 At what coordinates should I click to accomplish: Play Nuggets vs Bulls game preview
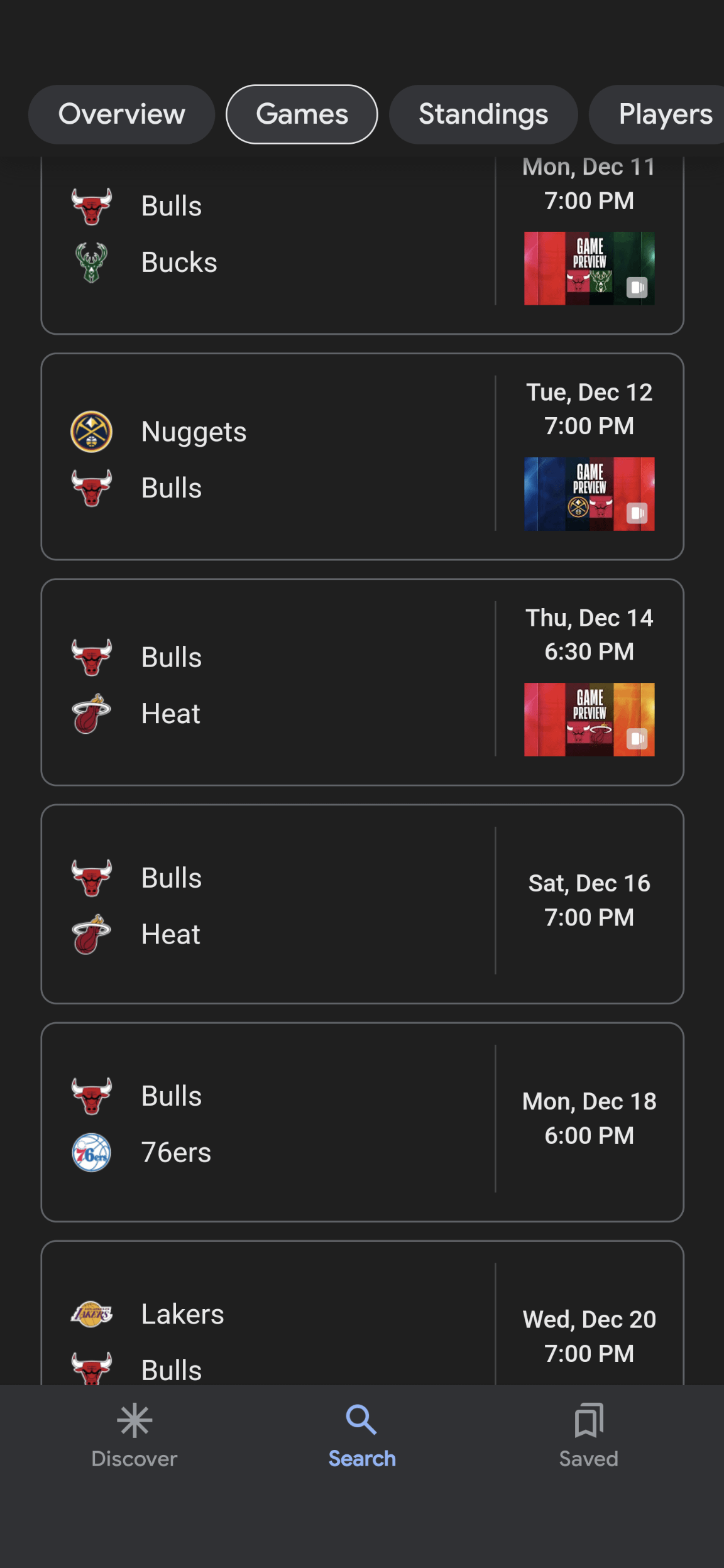[x=589, y=494]
